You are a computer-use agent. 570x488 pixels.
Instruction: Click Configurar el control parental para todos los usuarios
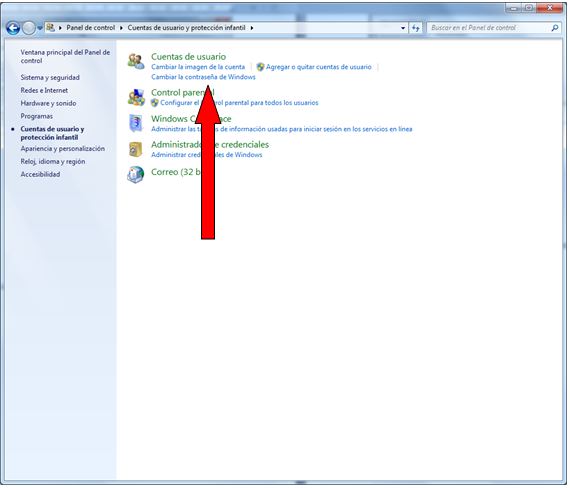pyautogui.click(x=239, y=103)
